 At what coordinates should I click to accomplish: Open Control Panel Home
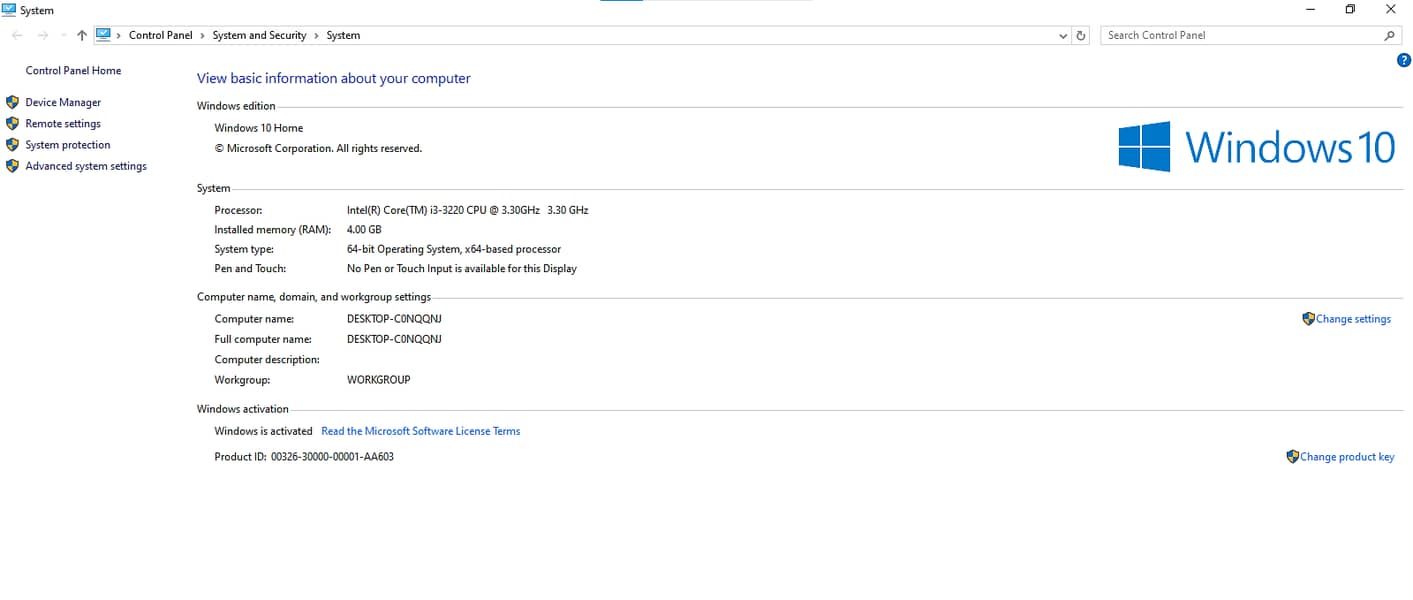click(73, 71)
